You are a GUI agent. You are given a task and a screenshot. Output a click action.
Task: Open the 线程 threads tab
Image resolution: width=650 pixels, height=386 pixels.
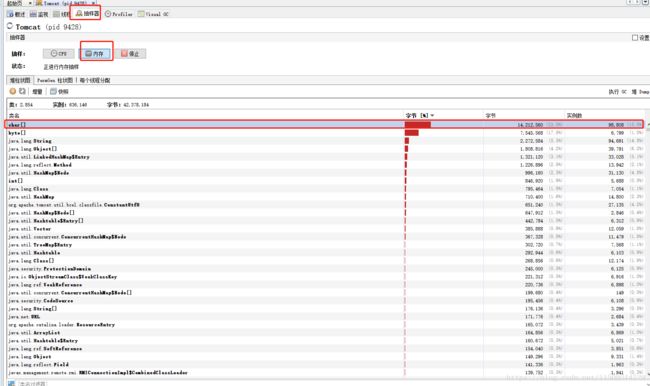pos(61,14)
